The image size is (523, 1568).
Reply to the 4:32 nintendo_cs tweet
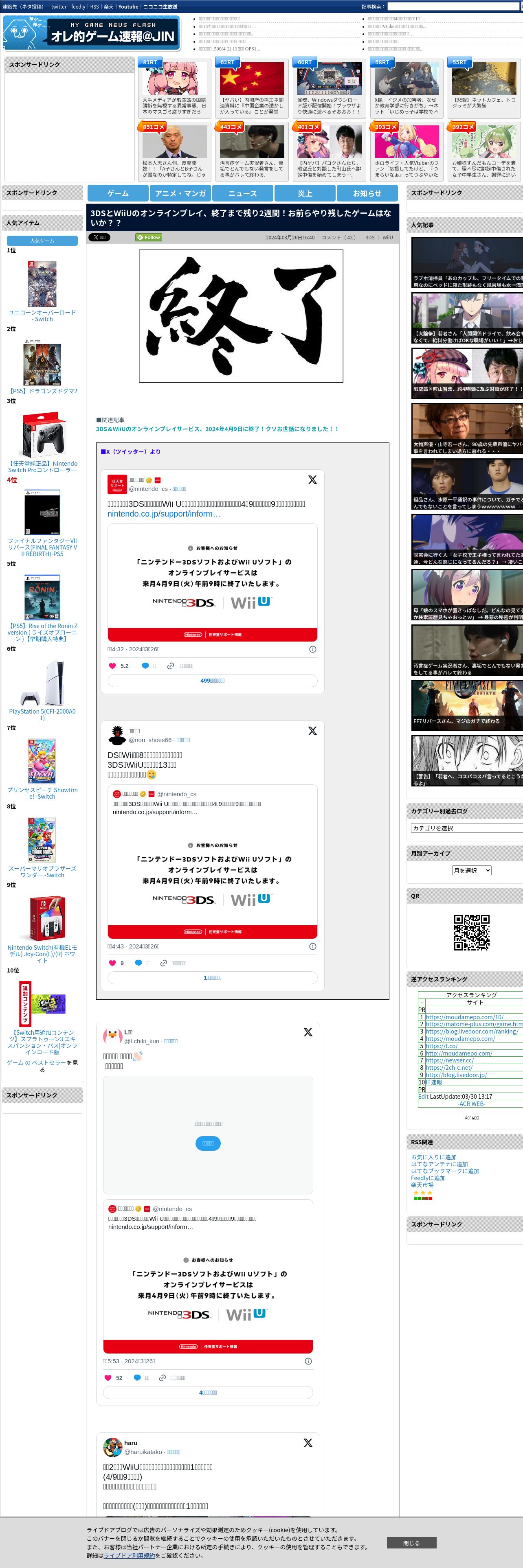click(x=150, y=666)
